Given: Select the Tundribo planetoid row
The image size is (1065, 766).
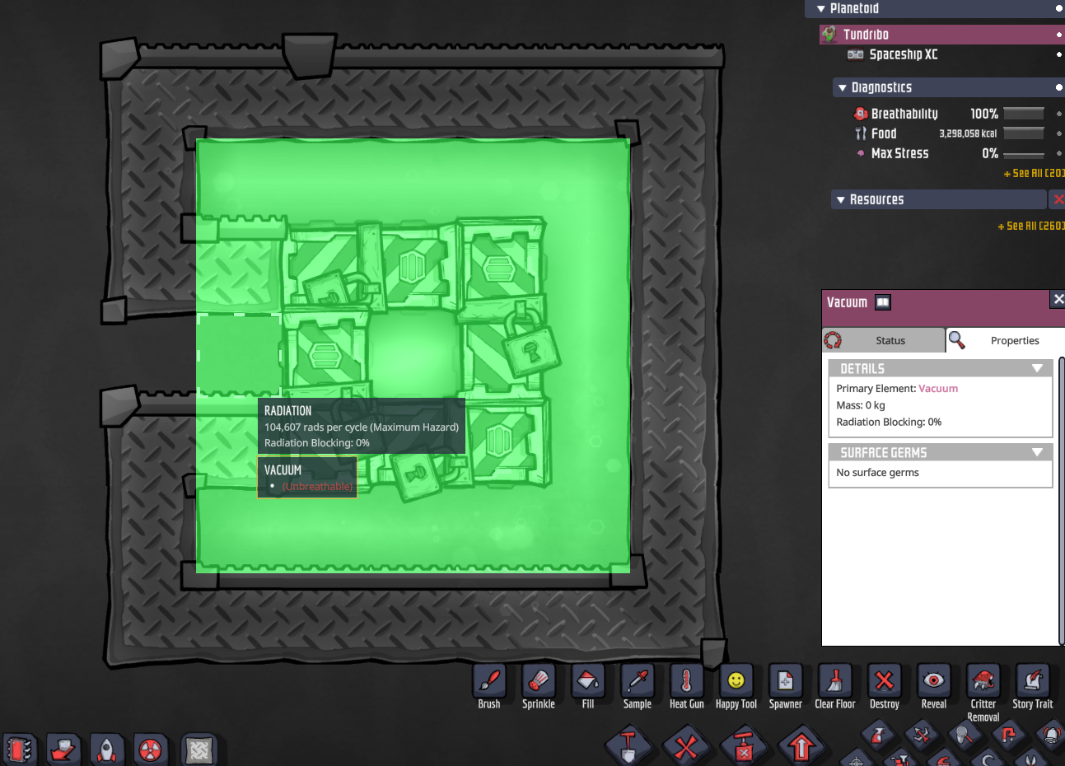Looking at the screenshot, I should 942,34.
